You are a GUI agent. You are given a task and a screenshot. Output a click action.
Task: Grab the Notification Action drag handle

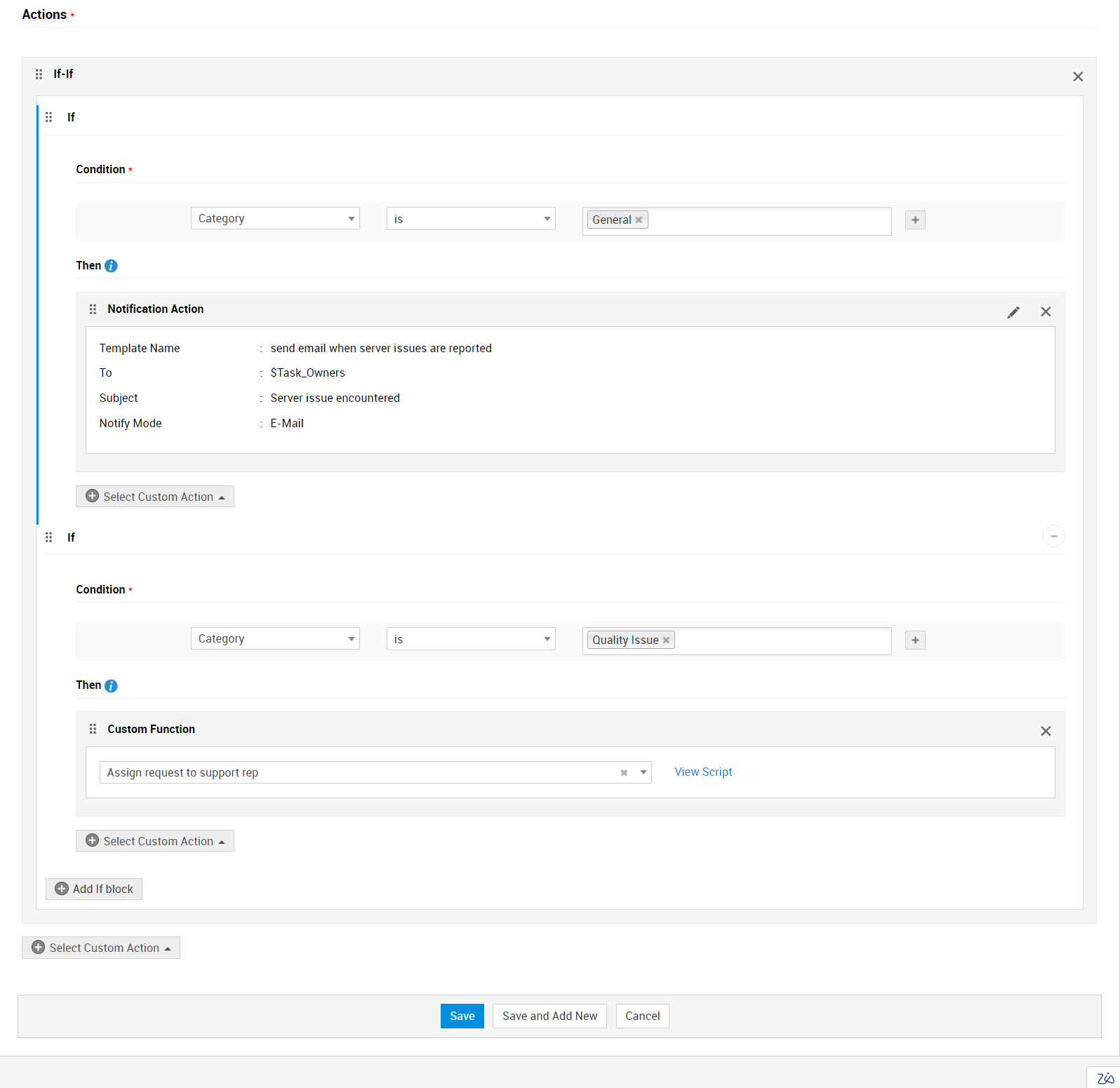coord(93,309)
